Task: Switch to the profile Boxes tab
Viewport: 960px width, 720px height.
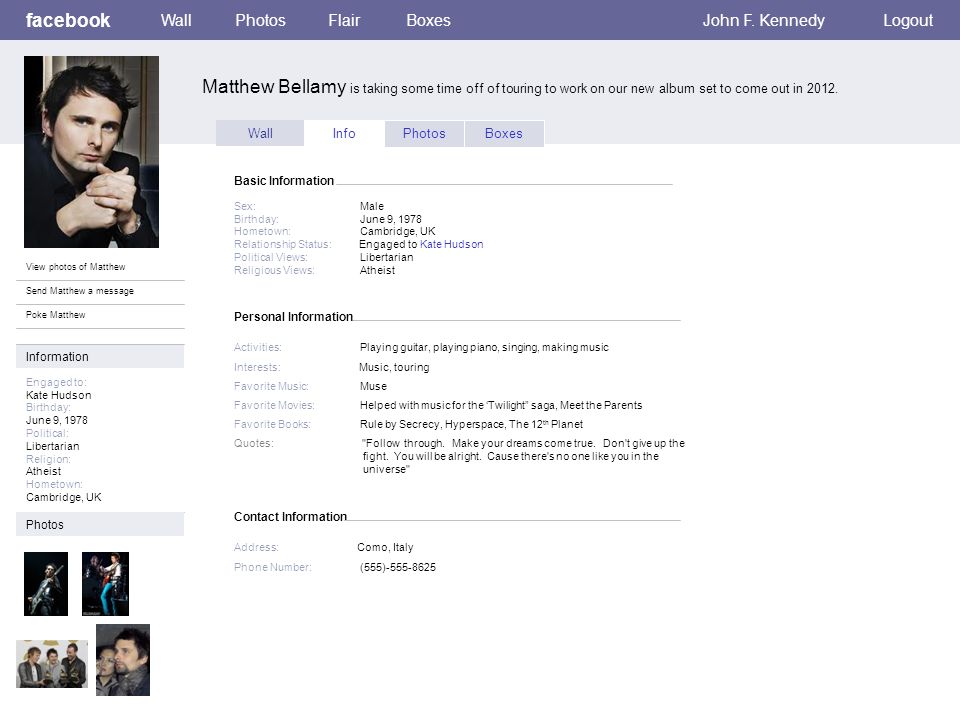Action: (504, 133)
